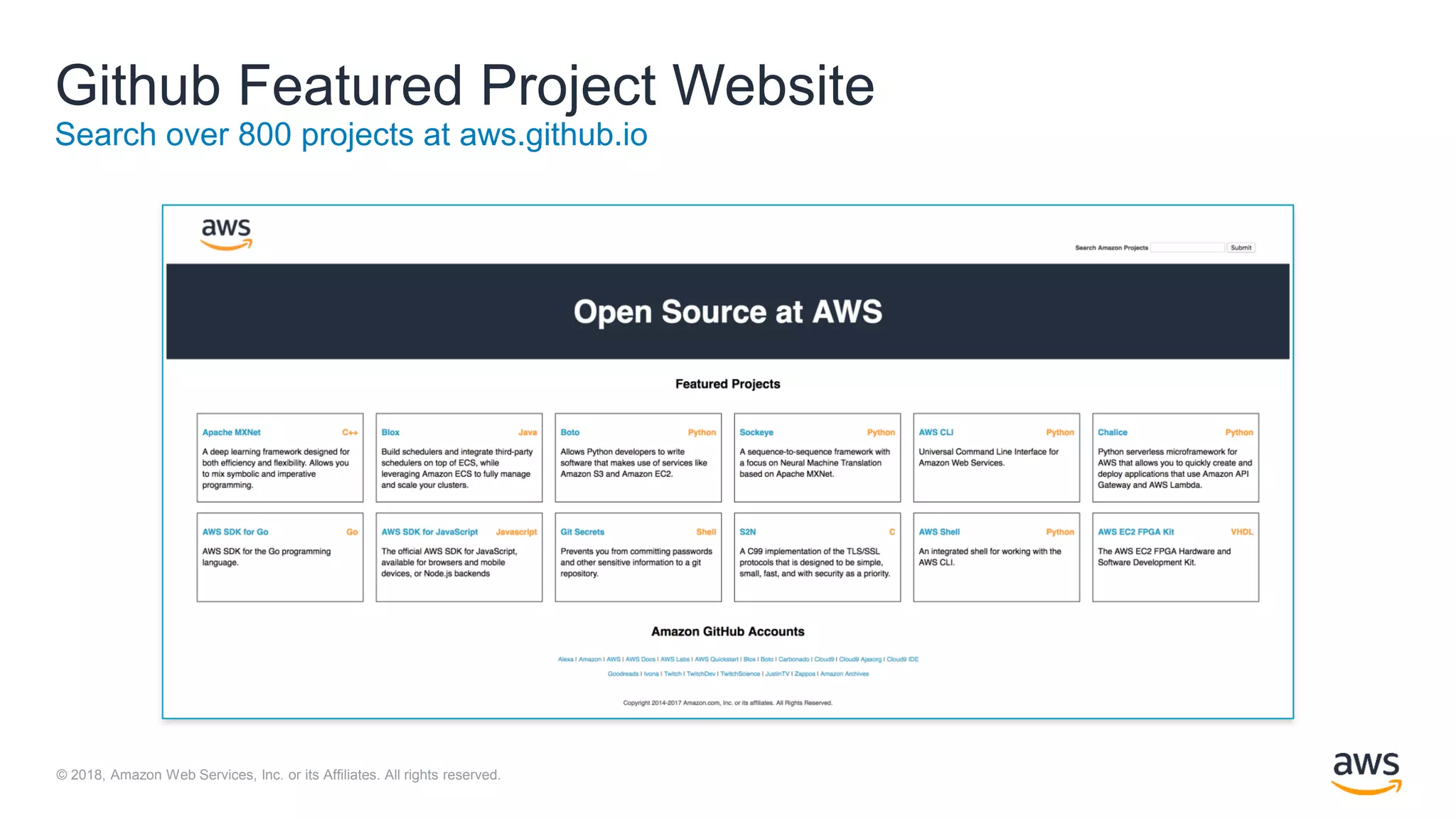Click the Python tag on the Sockeye card
The image size is (1456, 819).
tap(881, 432)
